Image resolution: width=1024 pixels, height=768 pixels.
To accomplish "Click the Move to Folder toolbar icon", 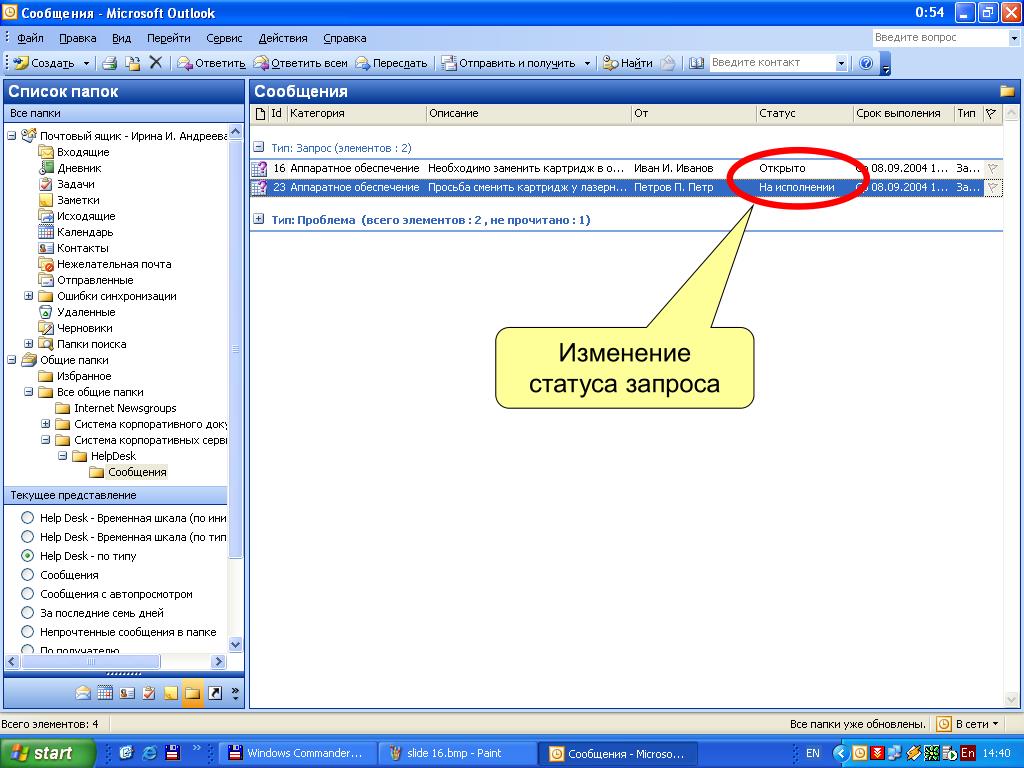I will pos(133,63).
